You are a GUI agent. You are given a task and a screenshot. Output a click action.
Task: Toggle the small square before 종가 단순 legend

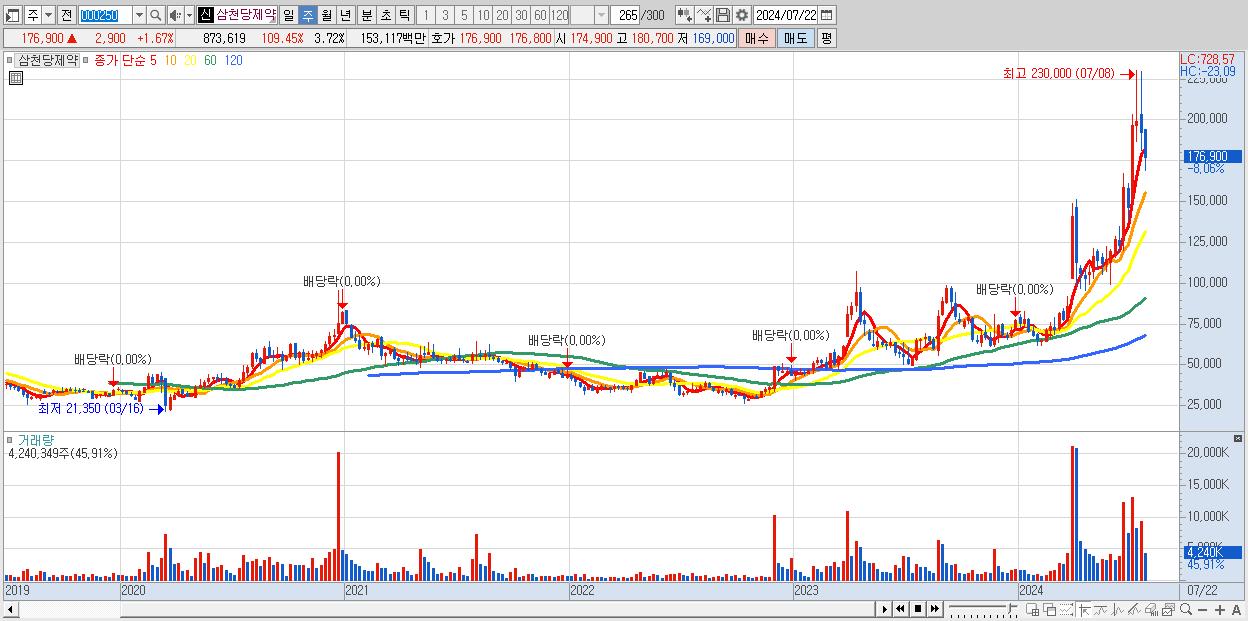click(x=85, y=60)
